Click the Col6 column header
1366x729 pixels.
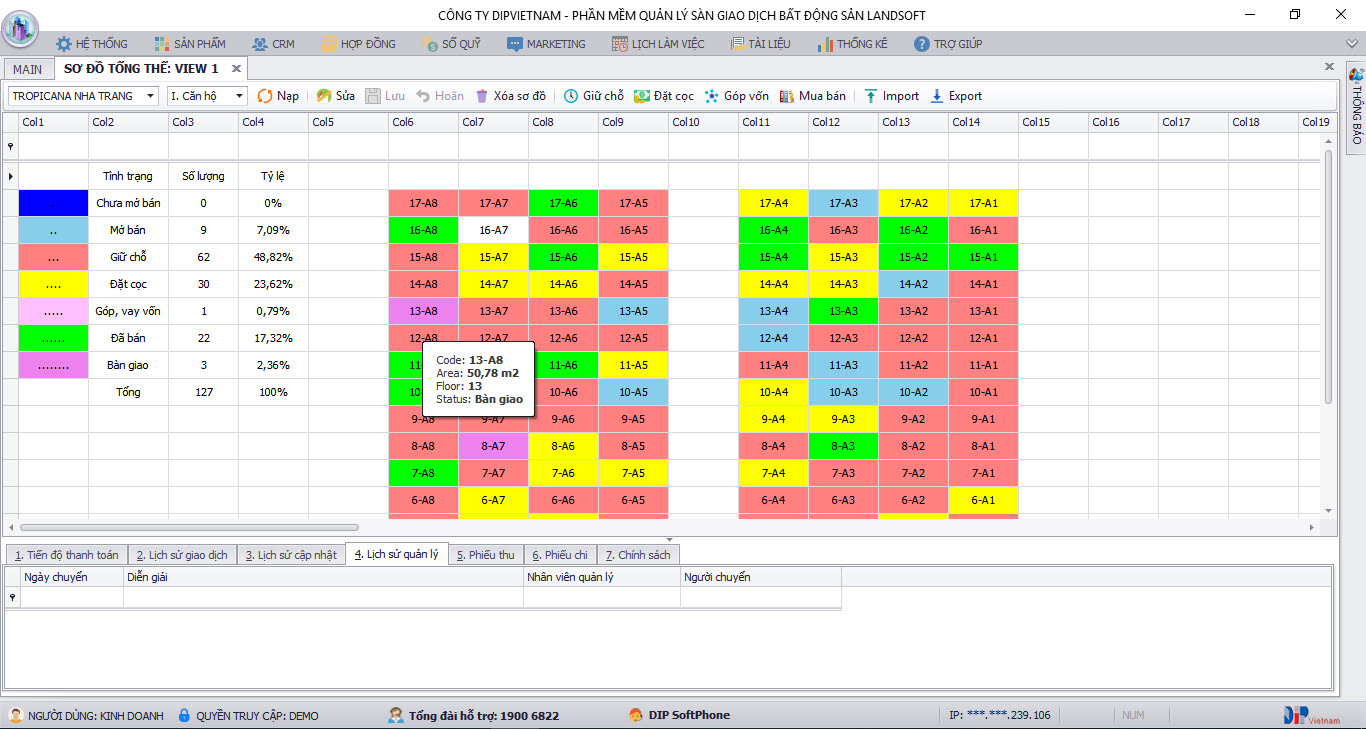pyautogui.click(x=423, y=122)
